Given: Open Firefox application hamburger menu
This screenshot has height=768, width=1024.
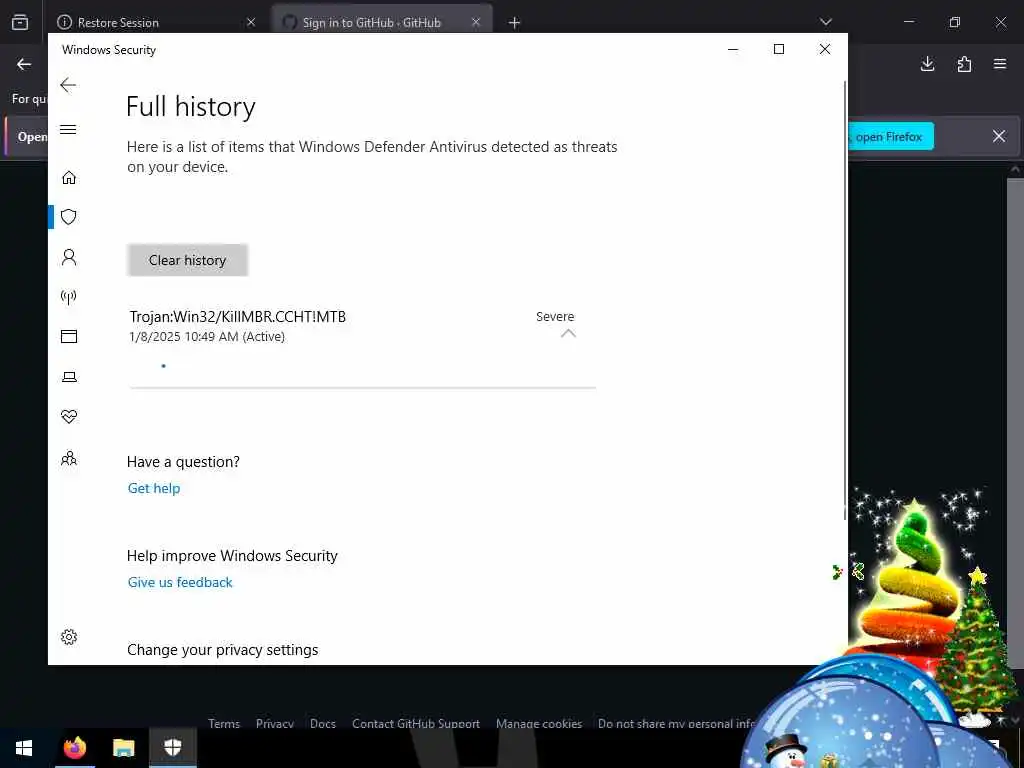Looking at the screenshot, I should tap(1000, 64).
